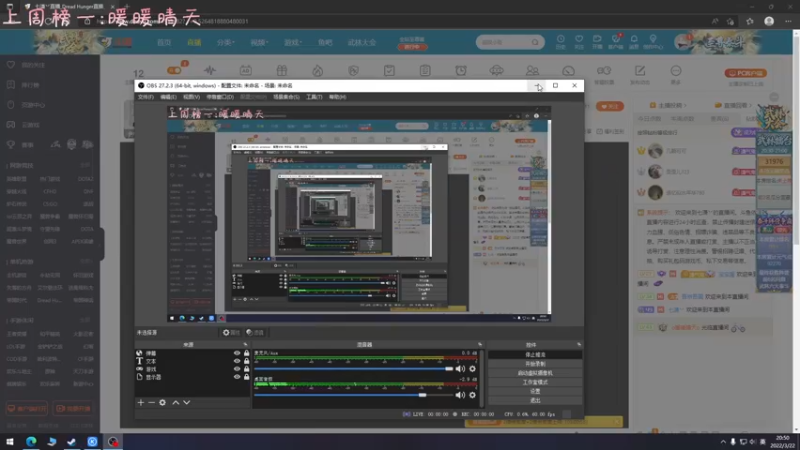The width and height of the screenshot is (800, 450).
Task: Open the 工具(T) menu in OBS
Action: pos(314,97)
